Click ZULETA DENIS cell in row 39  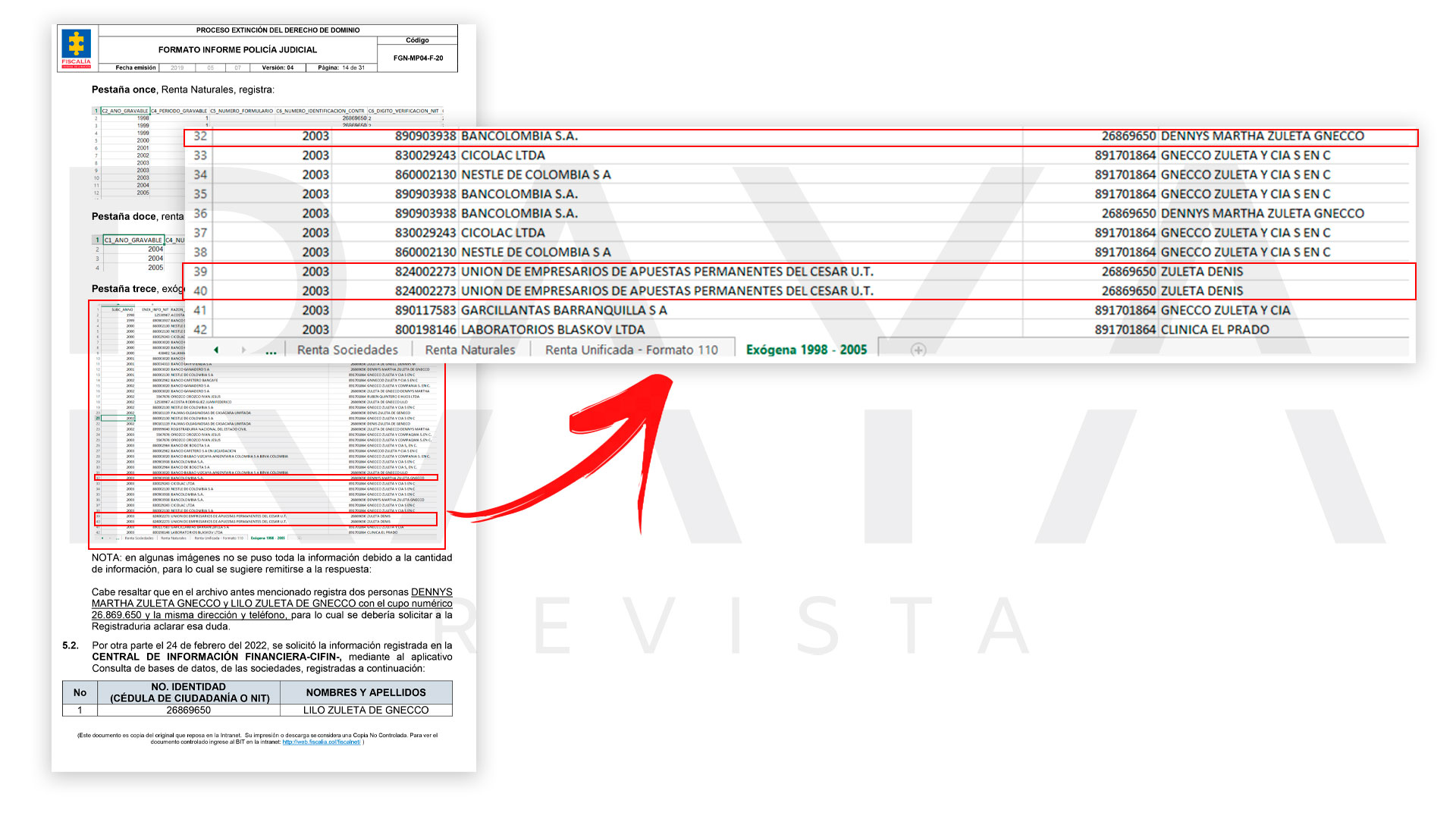pyautogui.click(x=1202, y=271)
